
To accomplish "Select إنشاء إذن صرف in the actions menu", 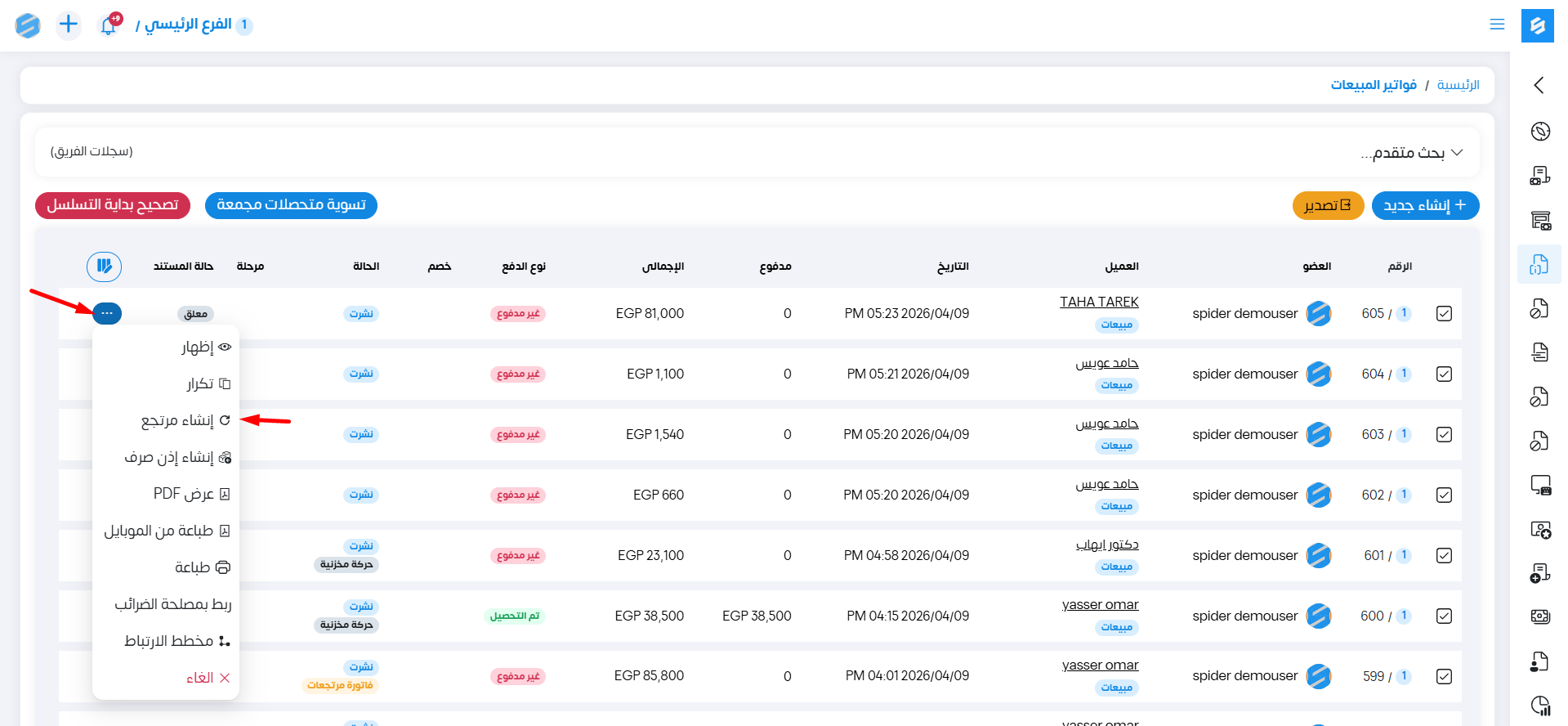I will coord(166,457).
